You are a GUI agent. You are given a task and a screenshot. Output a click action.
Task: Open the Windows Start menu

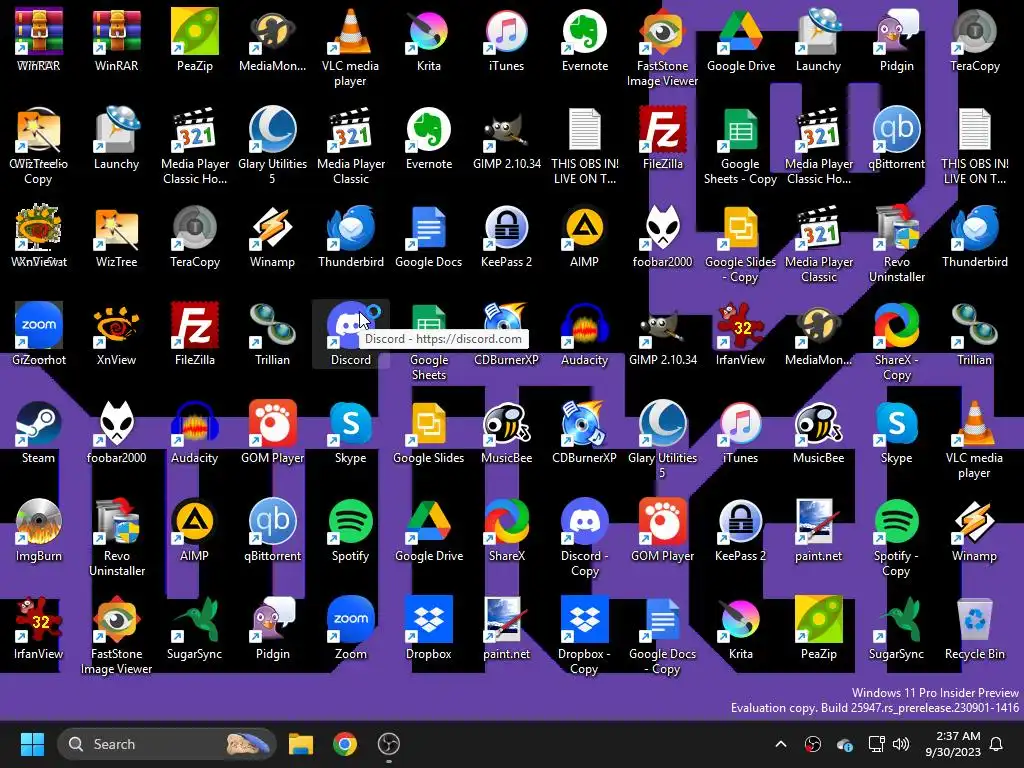(32, 744)
